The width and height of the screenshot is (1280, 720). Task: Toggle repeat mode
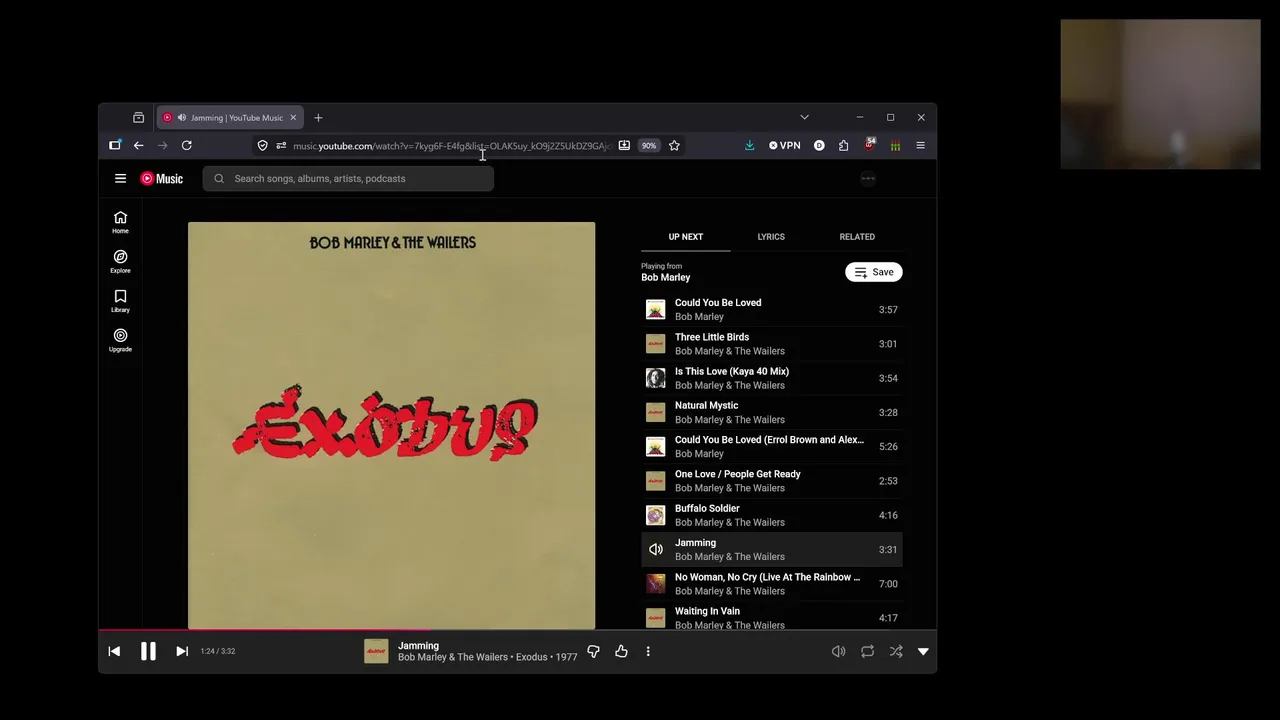pos(867,651)
